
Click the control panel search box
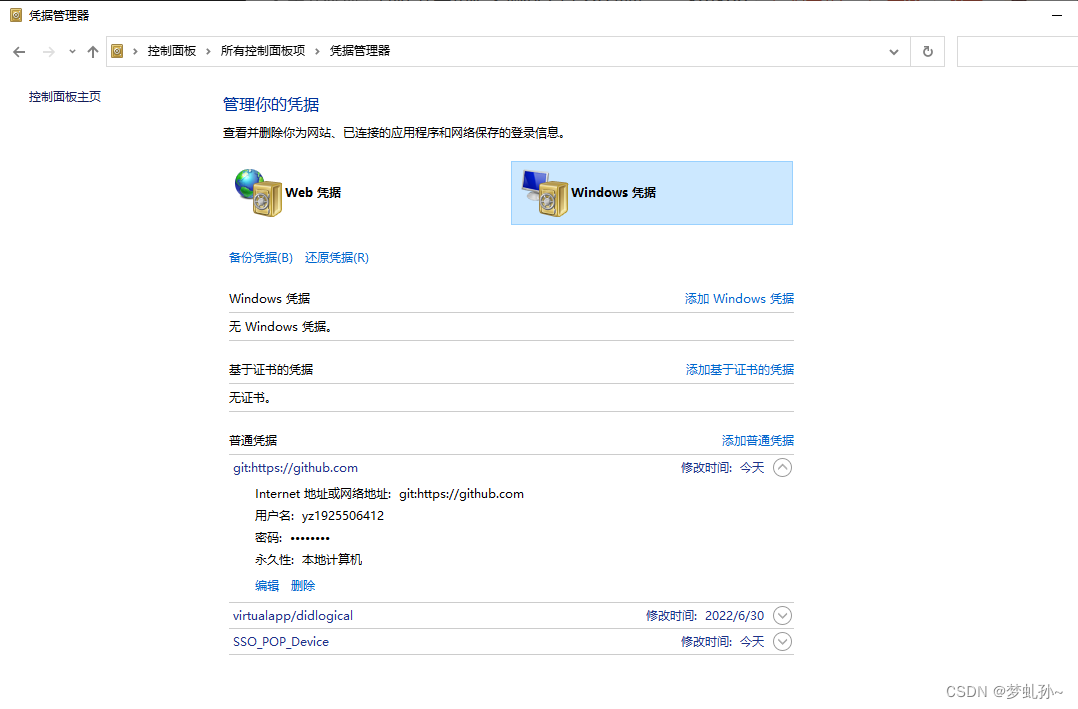pos(1018,52)
